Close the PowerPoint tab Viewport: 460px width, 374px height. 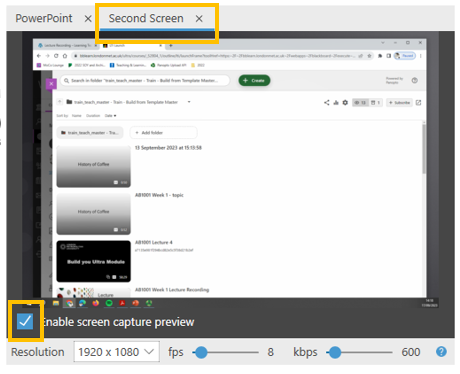pos(88,19)
